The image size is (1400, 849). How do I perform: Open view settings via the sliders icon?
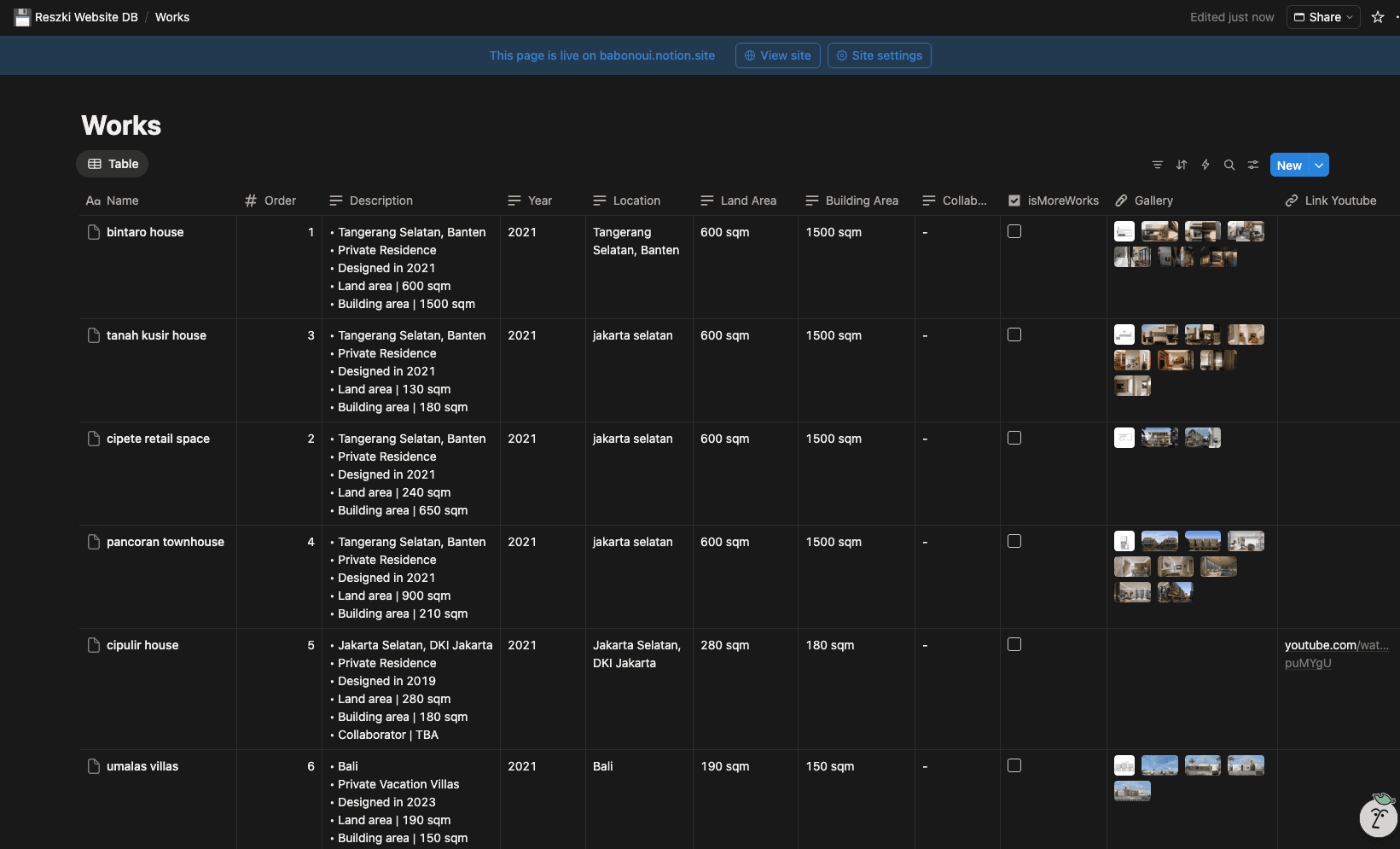pyautogui.click(x=1253, y=165)
